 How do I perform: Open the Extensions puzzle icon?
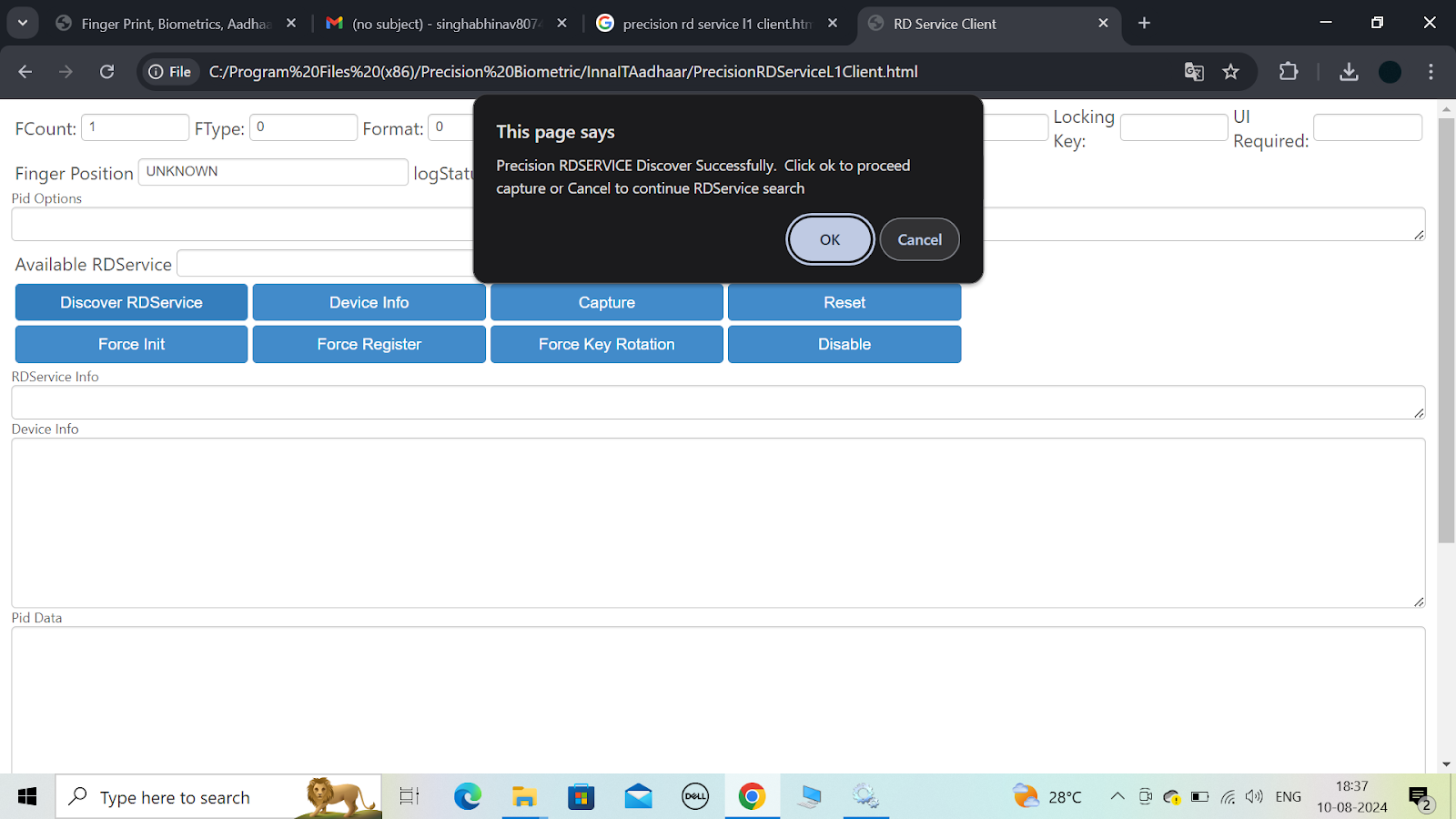click(1289, 72)
